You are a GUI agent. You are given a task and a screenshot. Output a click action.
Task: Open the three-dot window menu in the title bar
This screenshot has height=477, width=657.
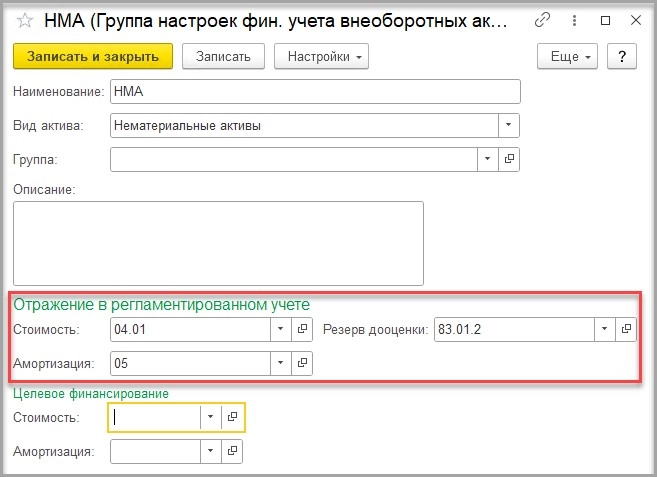(574, 20)
